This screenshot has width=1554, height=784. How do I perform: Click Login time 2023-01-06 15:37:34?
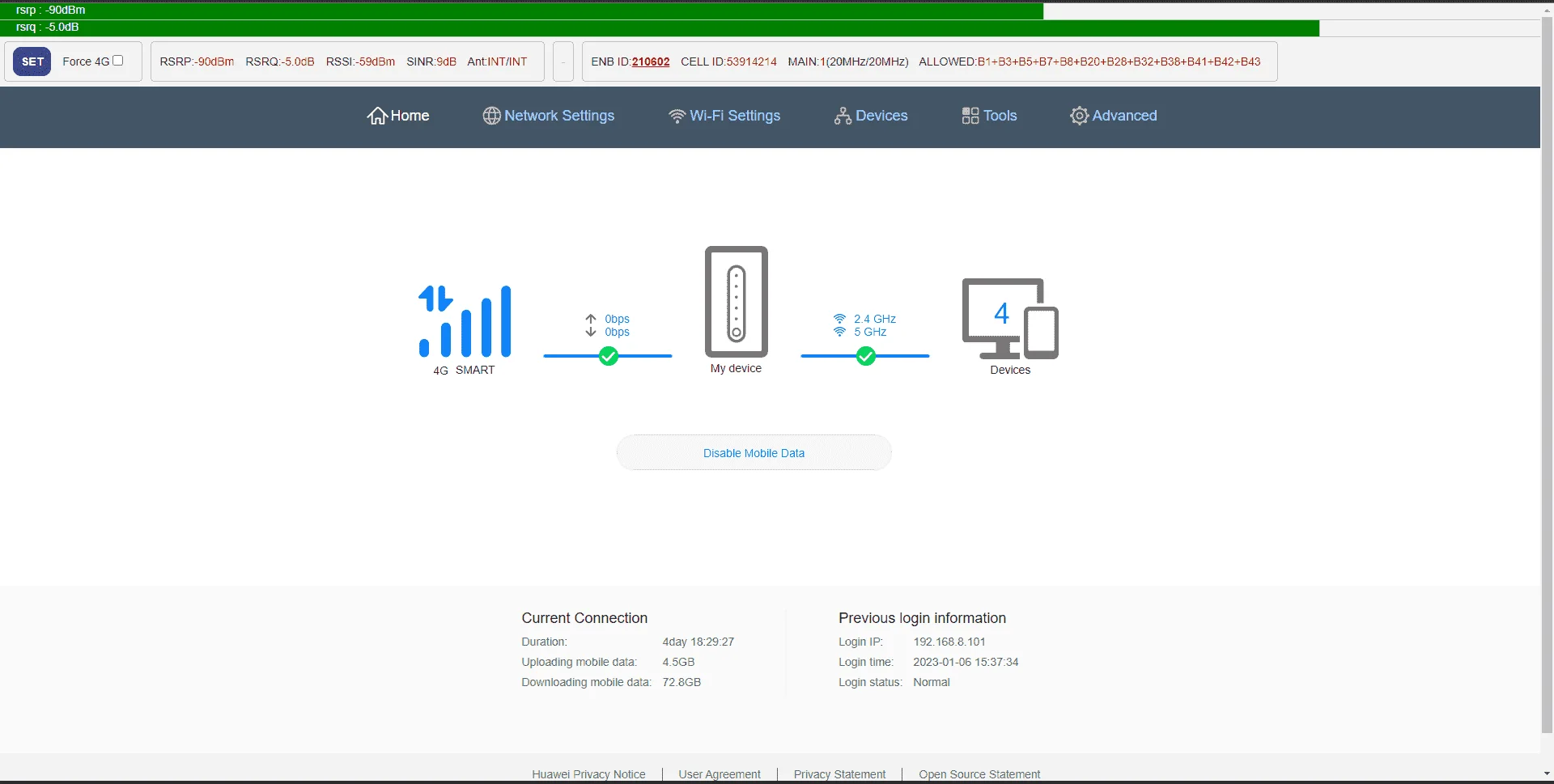coord(966,662)
